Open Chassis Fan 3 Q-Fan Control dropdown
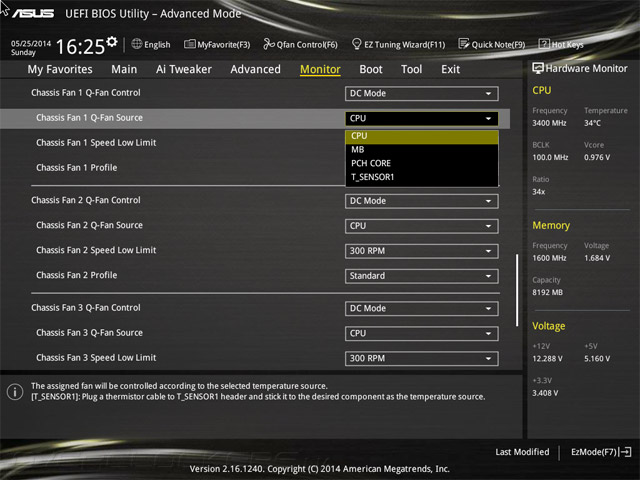 click(x=422, y=309)
